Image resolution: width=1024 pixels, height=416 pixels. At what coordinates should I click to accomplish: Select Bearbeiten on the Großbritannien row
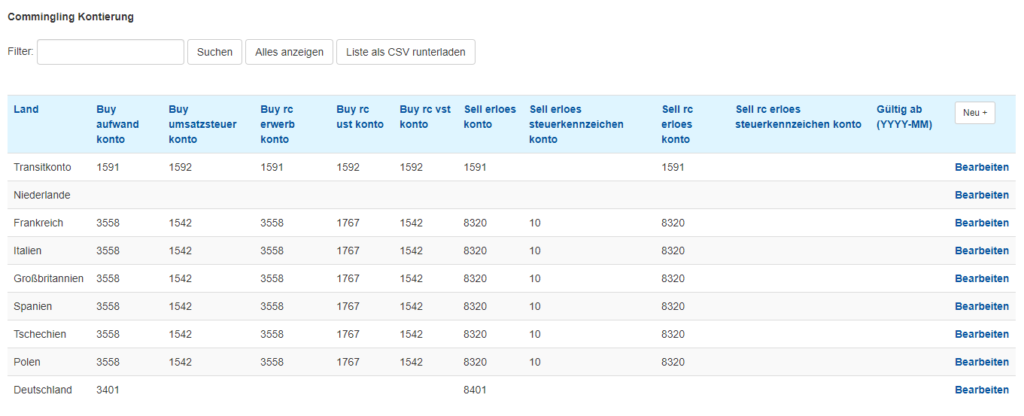click(x=982, y=278)
